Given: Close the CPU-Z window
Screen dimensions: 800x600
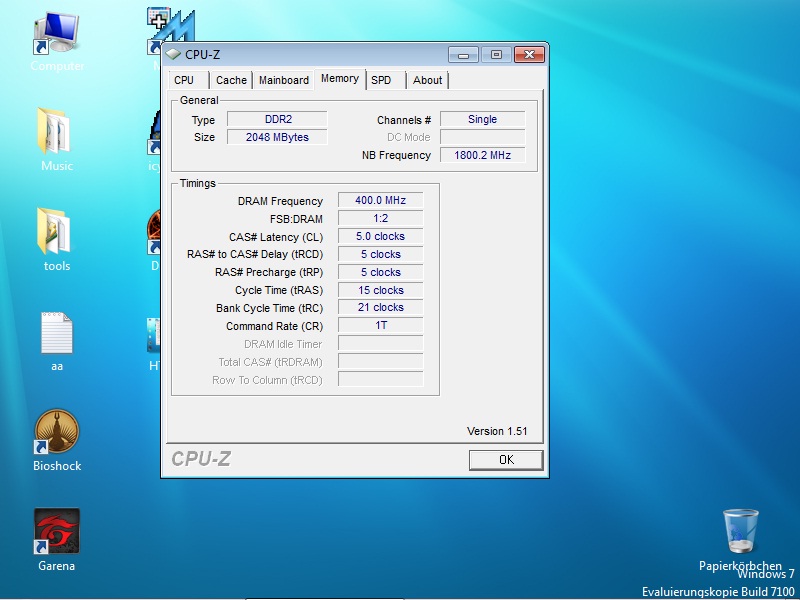Looking at the screenshot, I should [529, 54].
